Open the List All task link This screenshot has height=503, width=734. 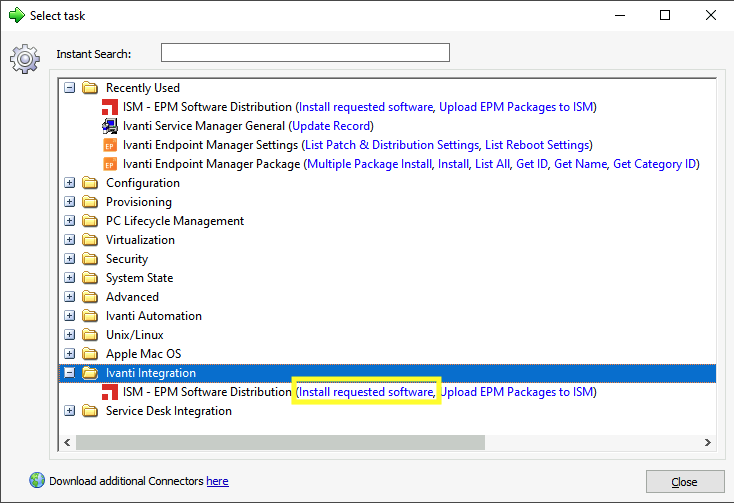[x=492, y=164]
